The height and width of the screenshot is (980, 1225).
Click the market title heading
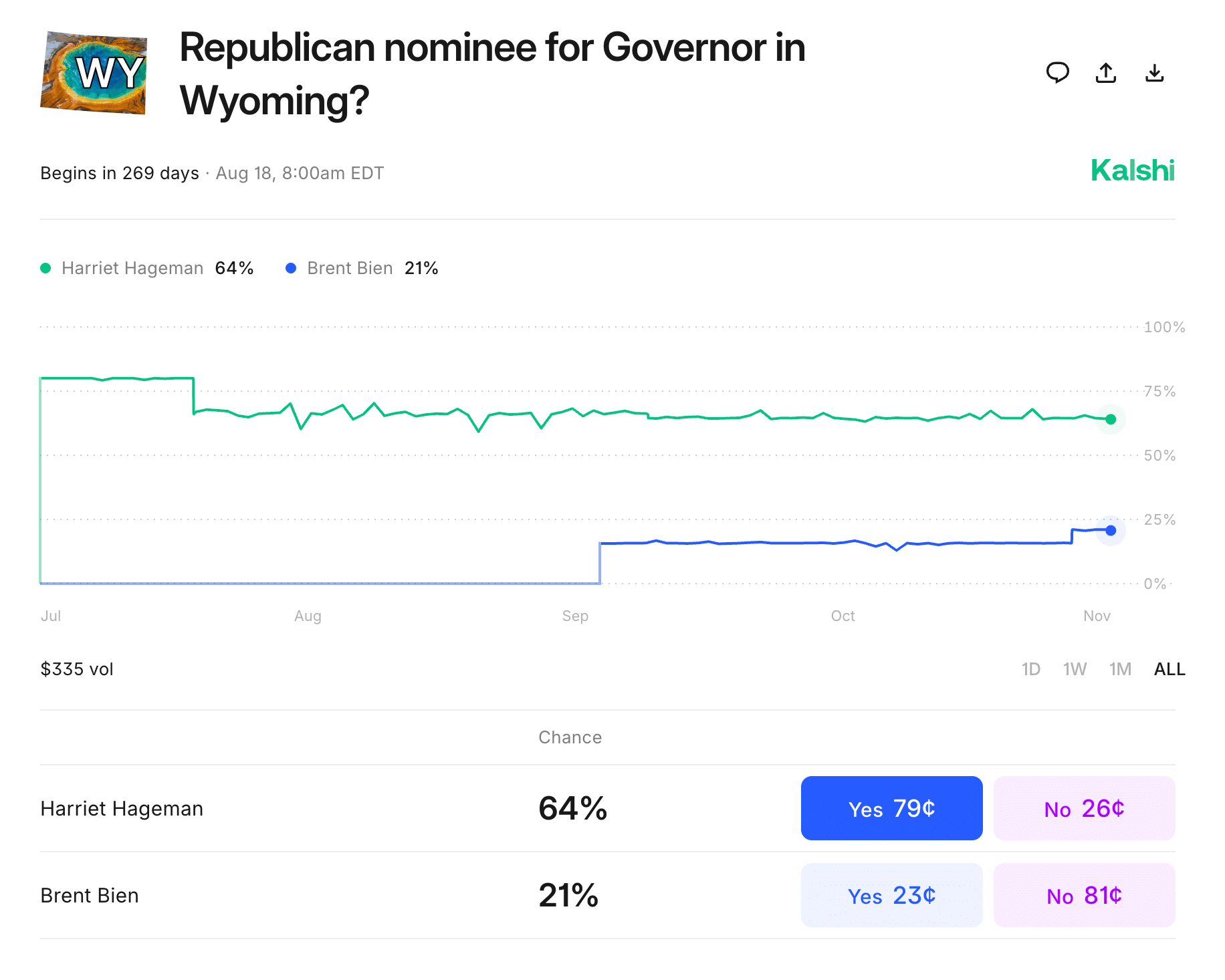(492, 74)
